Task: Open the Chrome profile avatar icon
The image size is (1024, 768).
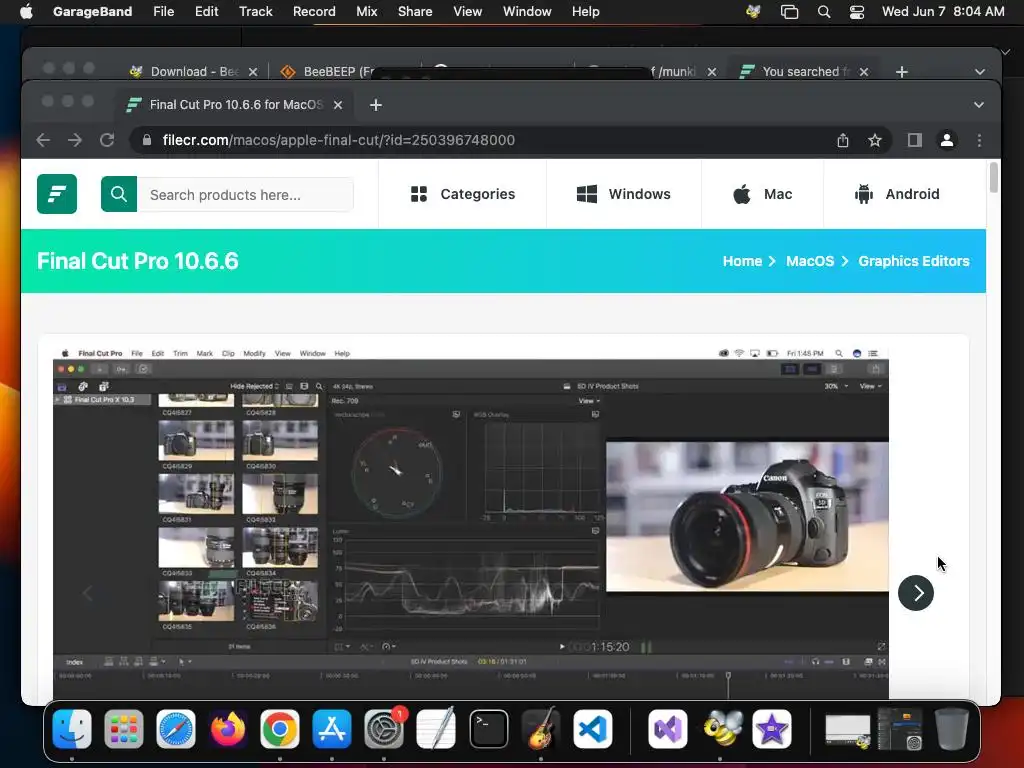Action: pyautogui.click(x=946, y=140)
